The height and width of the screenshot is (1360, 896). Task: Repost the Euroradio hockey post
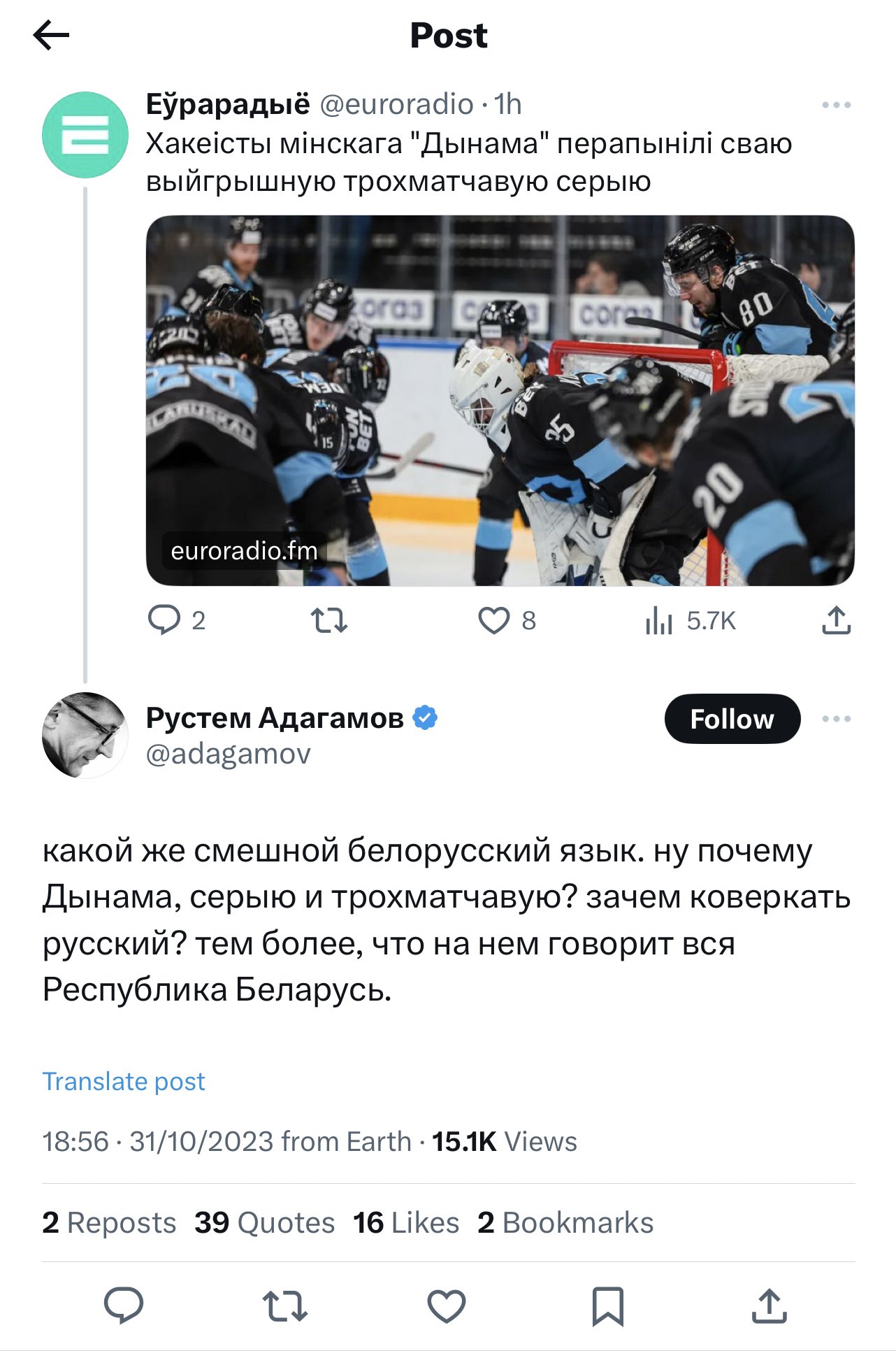pos(328,620)
